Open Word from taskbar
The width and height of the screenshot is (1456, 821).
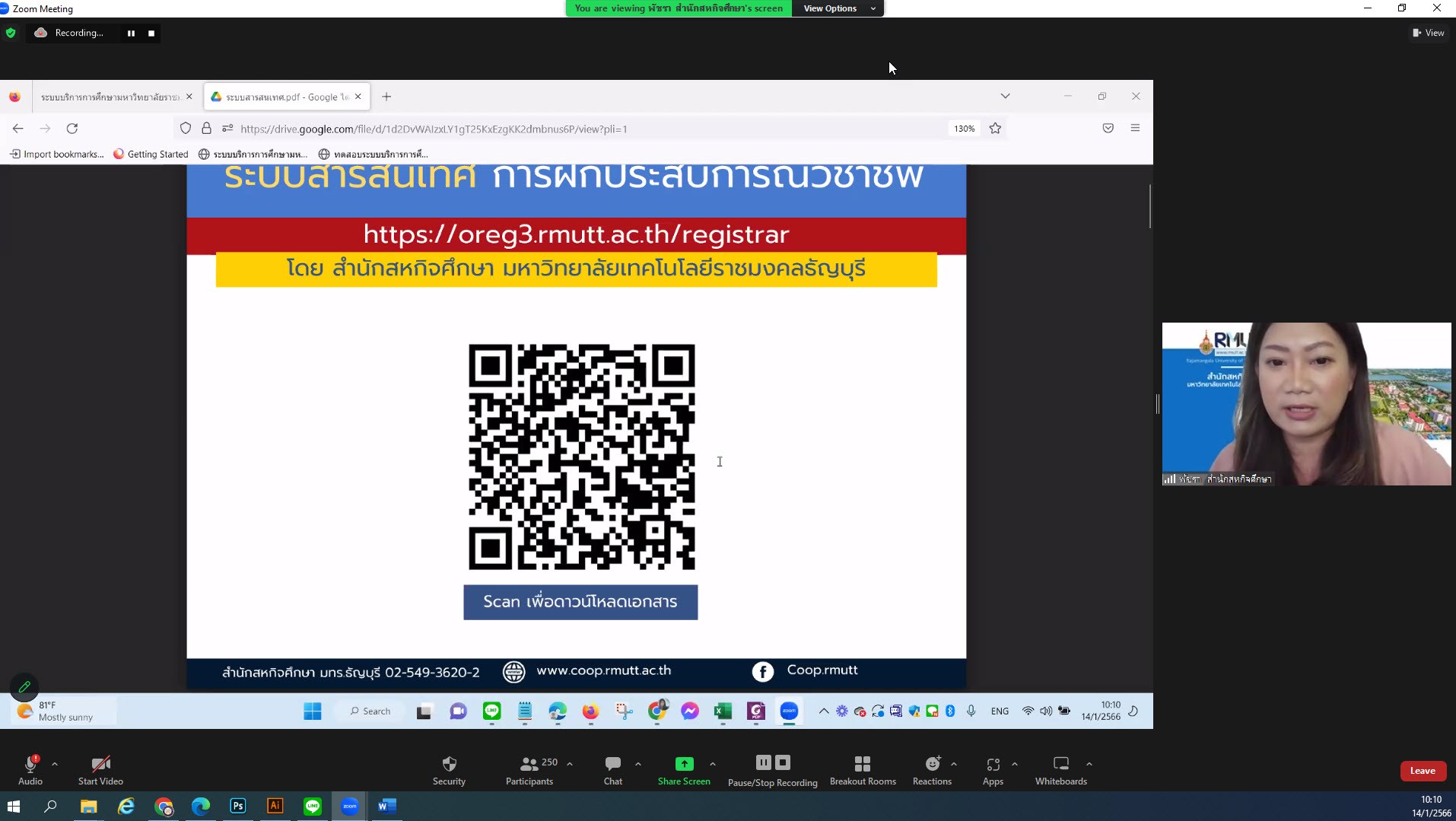tap(387, 807)
